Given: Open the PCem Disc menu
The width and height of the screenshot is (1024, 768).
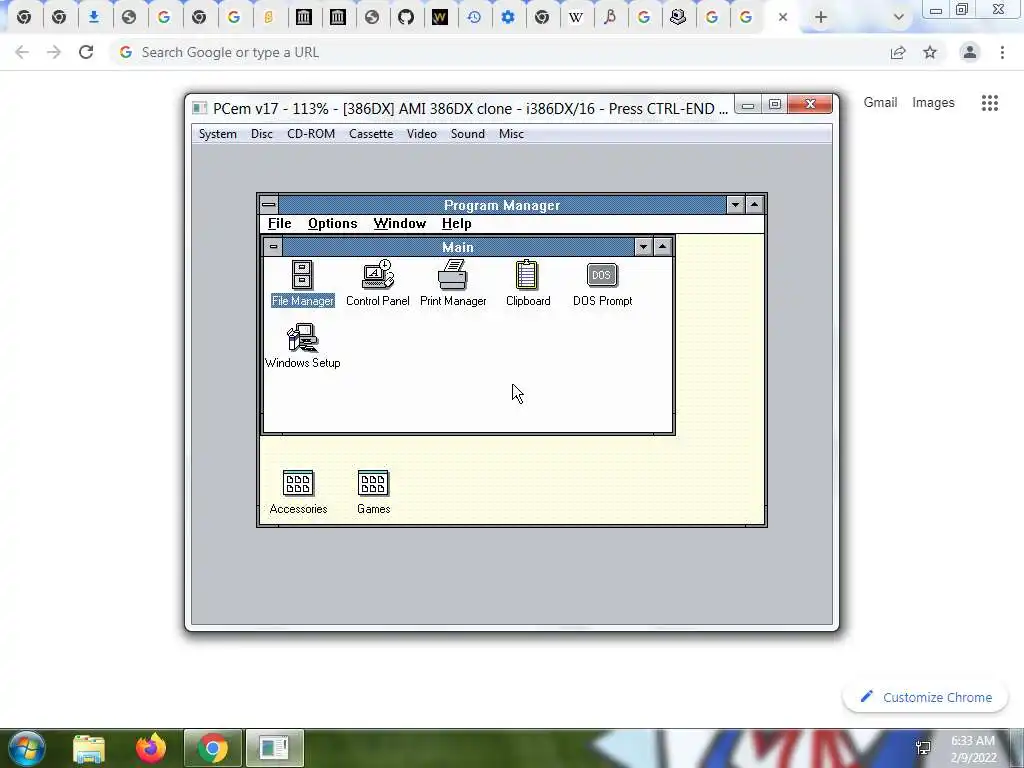Looking at the screenshot, I should point(261,134).
